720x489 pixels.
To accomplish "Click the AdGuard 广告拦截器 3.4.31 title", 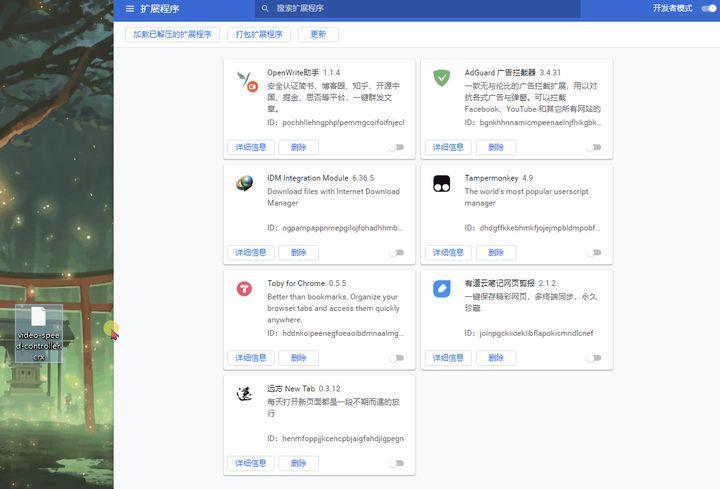I will (512, 73).
